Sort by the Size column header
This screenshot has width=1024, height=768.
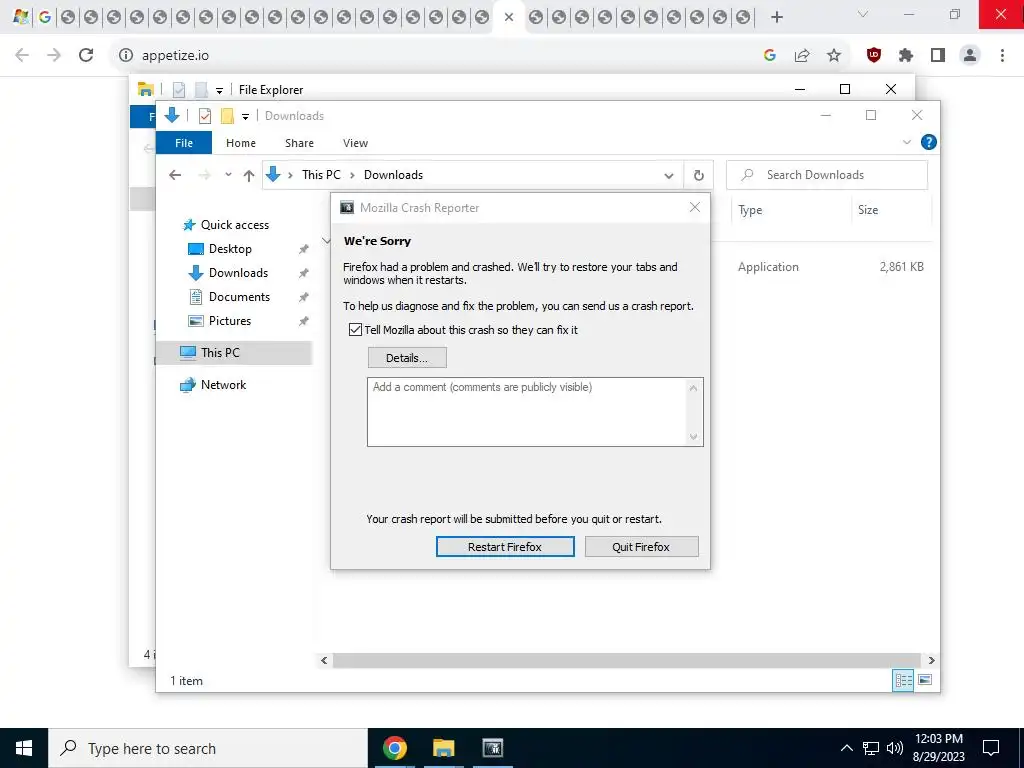pyautogui.click(x=868, y=210)
